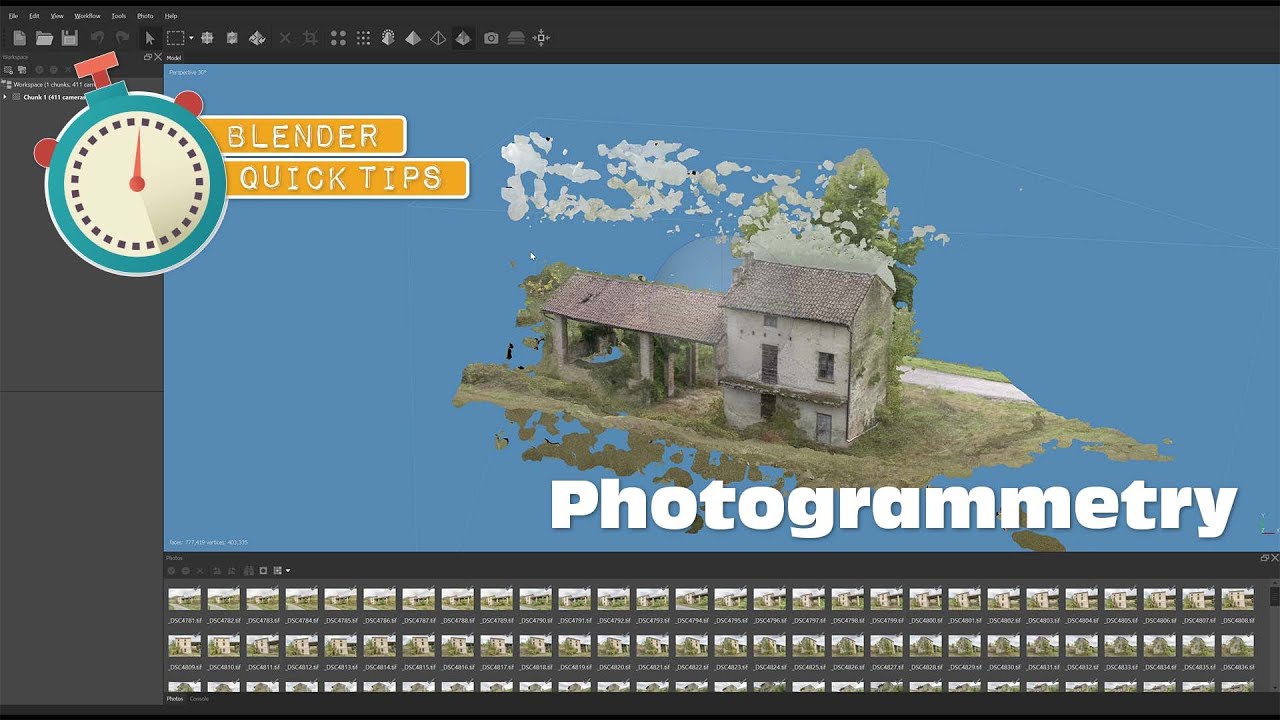Switch to dense cloud view
The image size is (1280, 720).
(x=363, y=38)
